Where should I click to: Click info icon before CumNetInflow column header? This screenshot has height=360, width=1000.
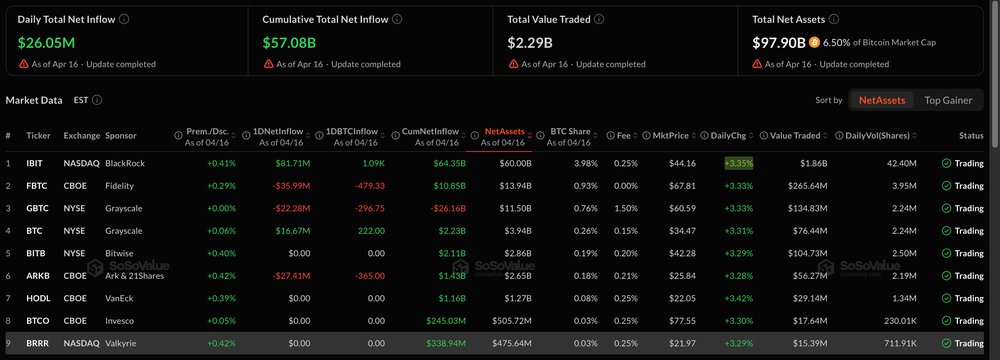394,135
